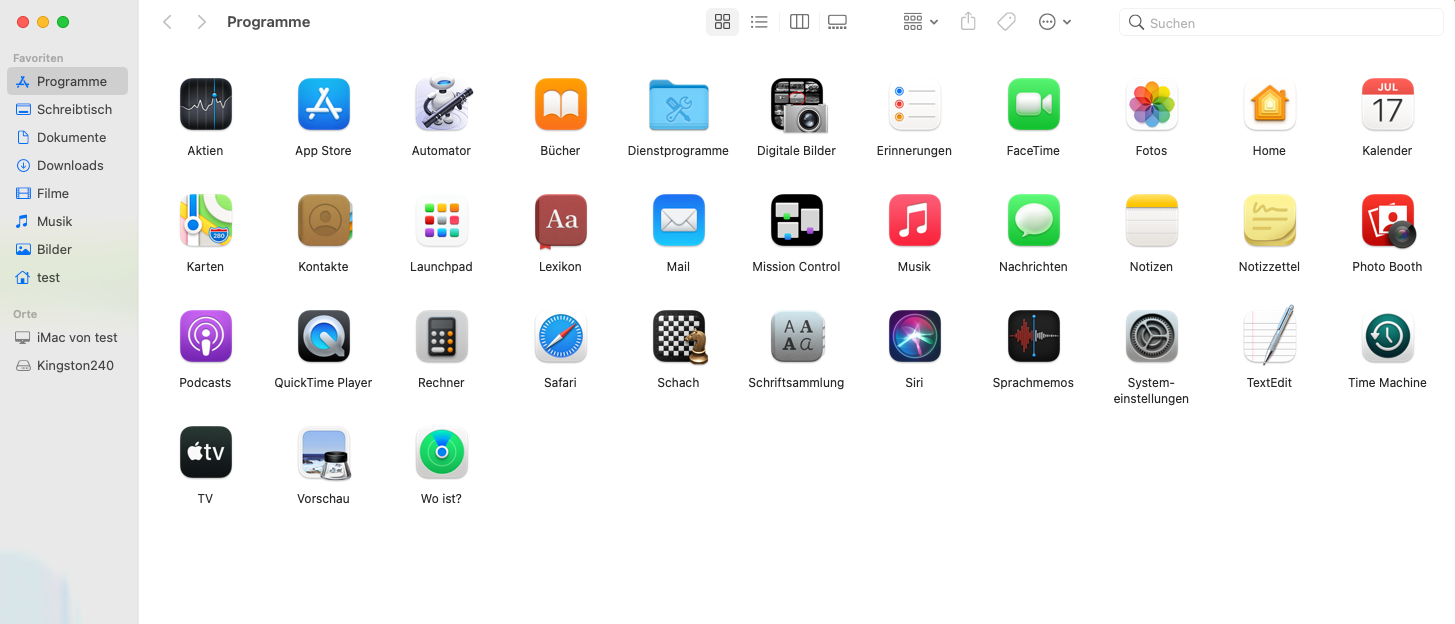Select the Wo ist? app icon
Image resolution: width=1455 pixels, height=624 pixels.
441,452
